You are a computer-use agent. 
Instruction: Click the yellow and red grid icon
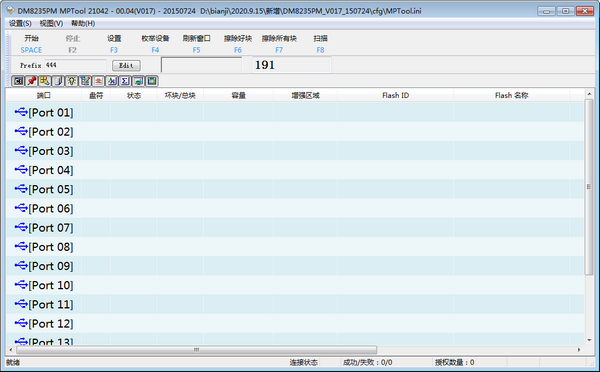(x=45, y=81)
